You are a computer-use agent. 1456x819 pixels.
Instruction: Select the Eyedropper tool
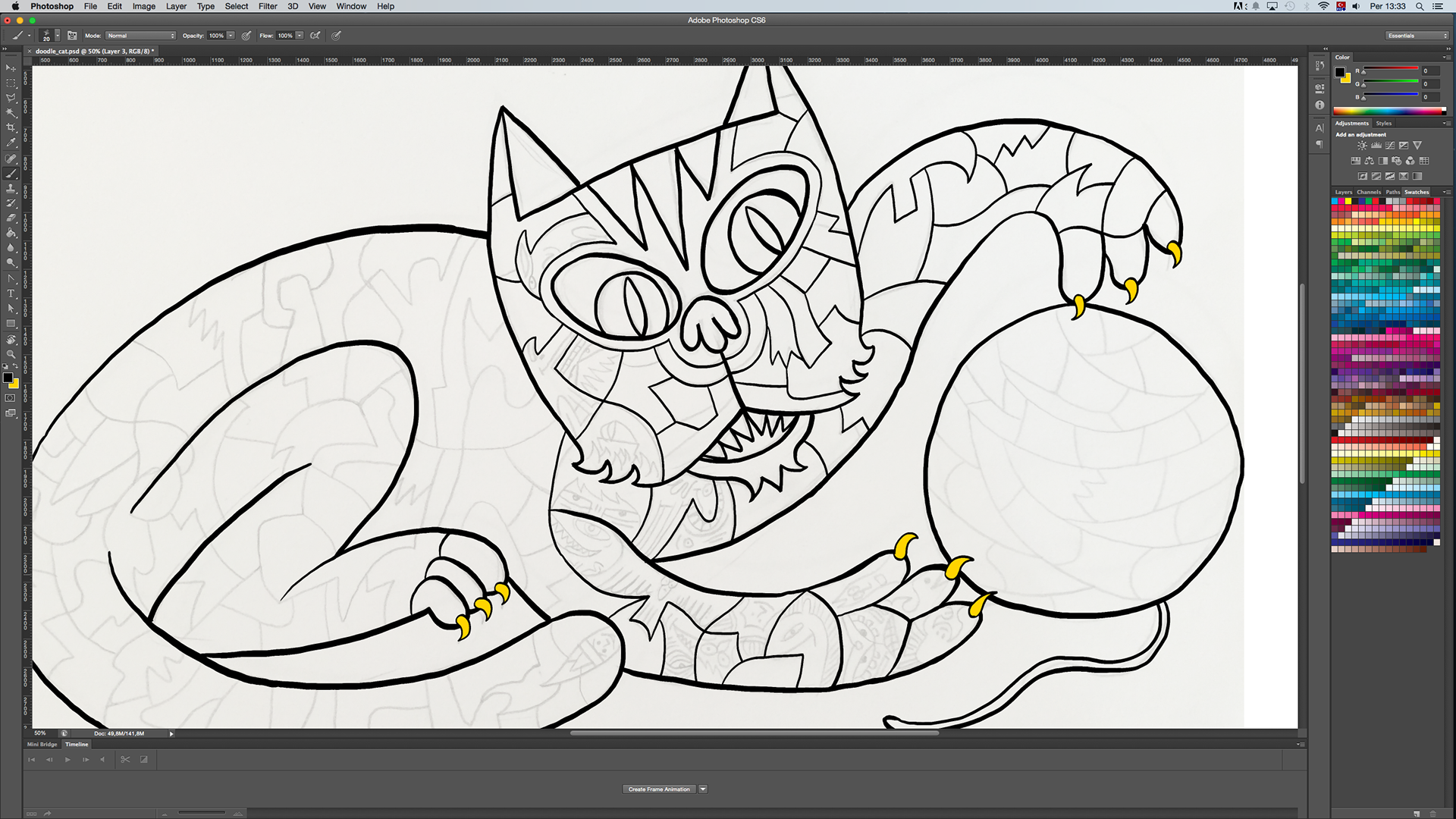[x=11, y=143]
